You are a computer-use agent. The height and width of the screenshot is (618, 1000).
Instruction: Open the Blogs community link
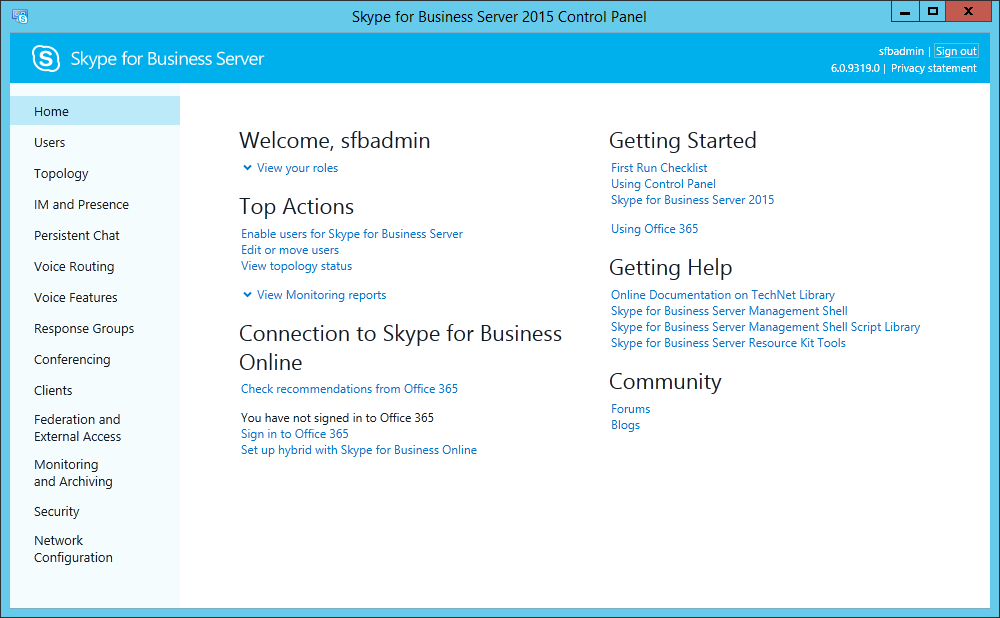(625, 425)
